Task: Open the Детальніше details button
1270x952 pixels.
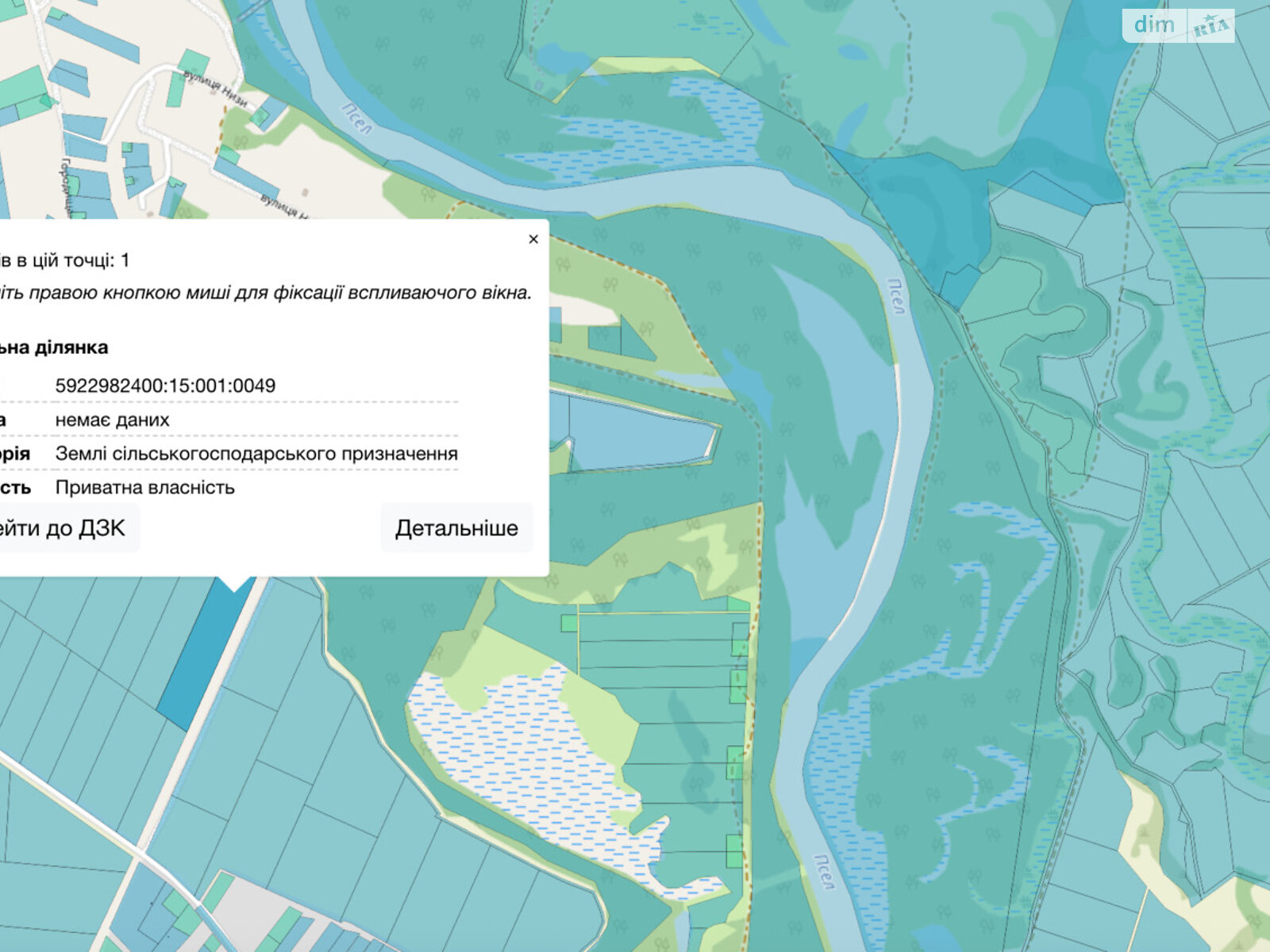Action: (x=456, y=528)
